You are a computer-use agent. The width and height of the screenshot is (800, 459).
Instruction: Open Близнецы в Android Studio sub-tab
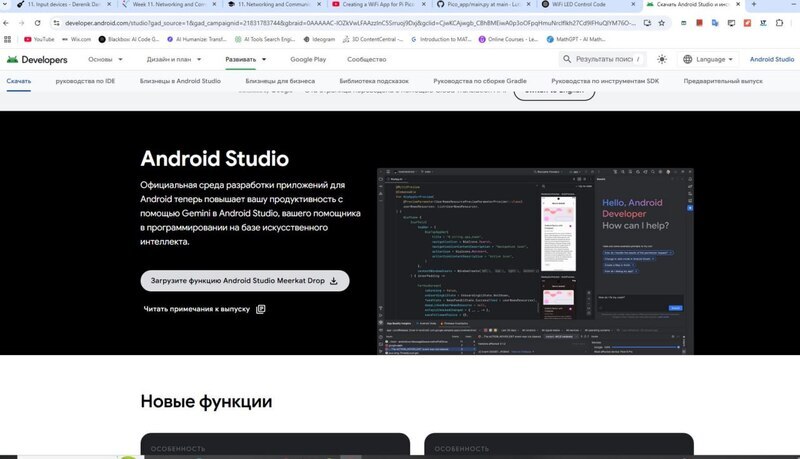tap(180, 81)
